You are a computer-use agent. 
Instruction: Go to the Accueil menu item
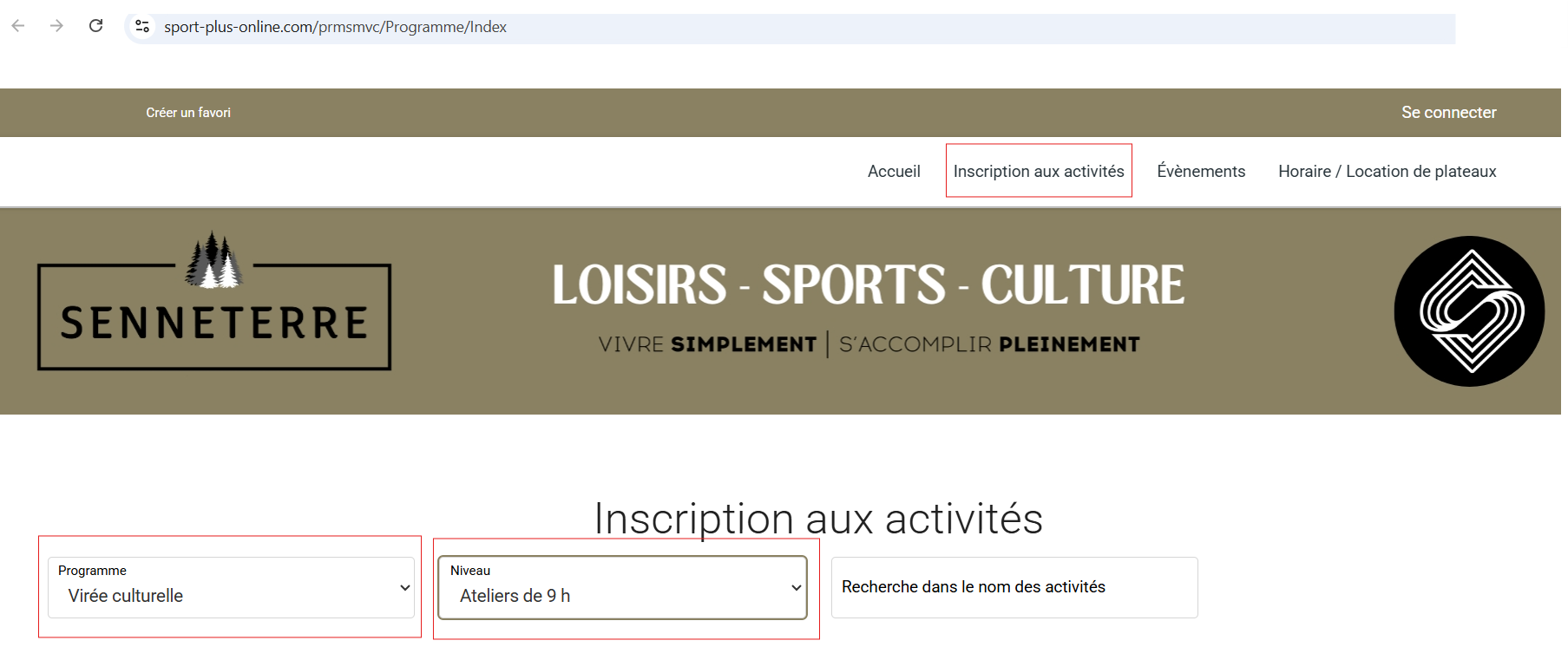click(x=894, y=172)
